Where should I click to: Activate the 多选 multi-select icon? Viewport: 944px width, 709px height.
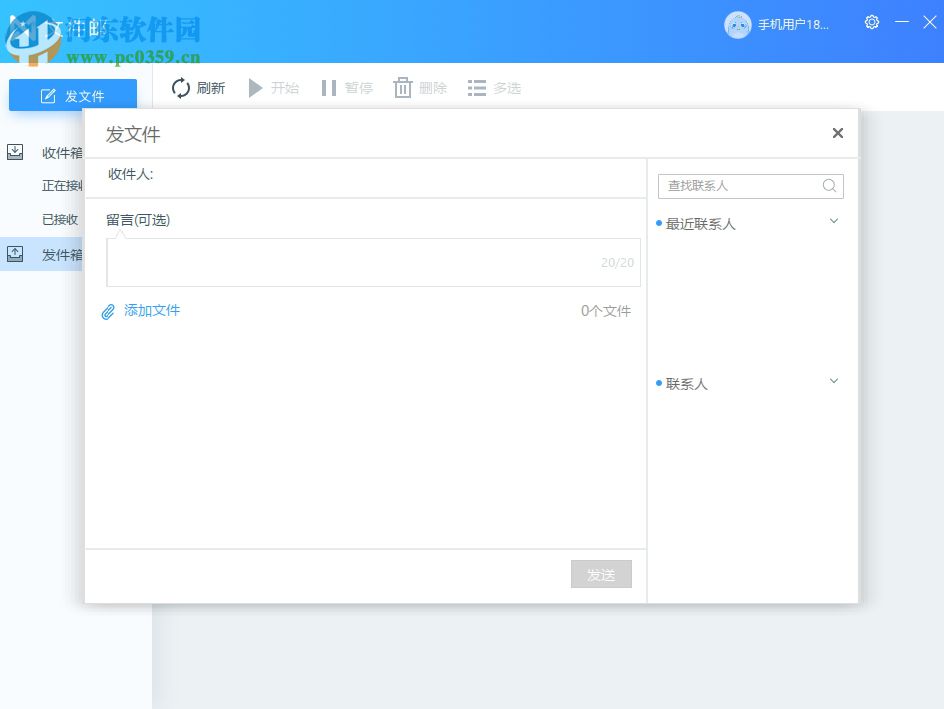point(475,88)
